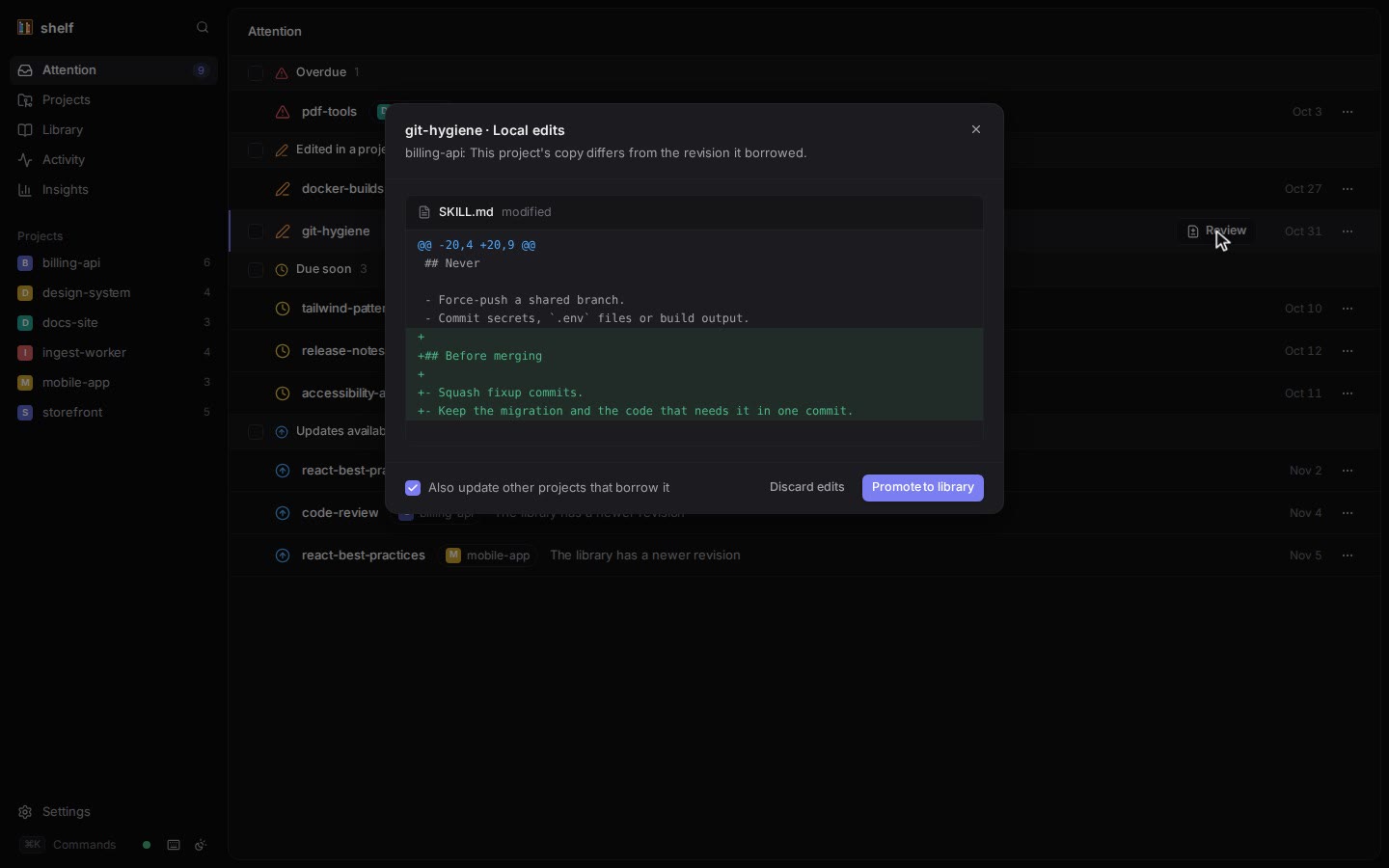Click the ingest-worker project badge icon
The width and height of the screenshot is (1389, 868).
[25, 353]
